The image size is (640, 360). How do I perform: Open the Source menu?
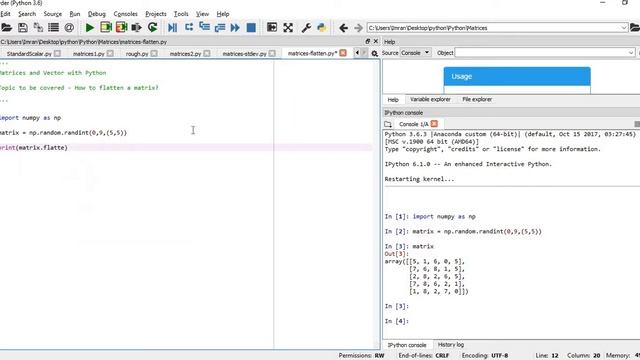[53, 14]
